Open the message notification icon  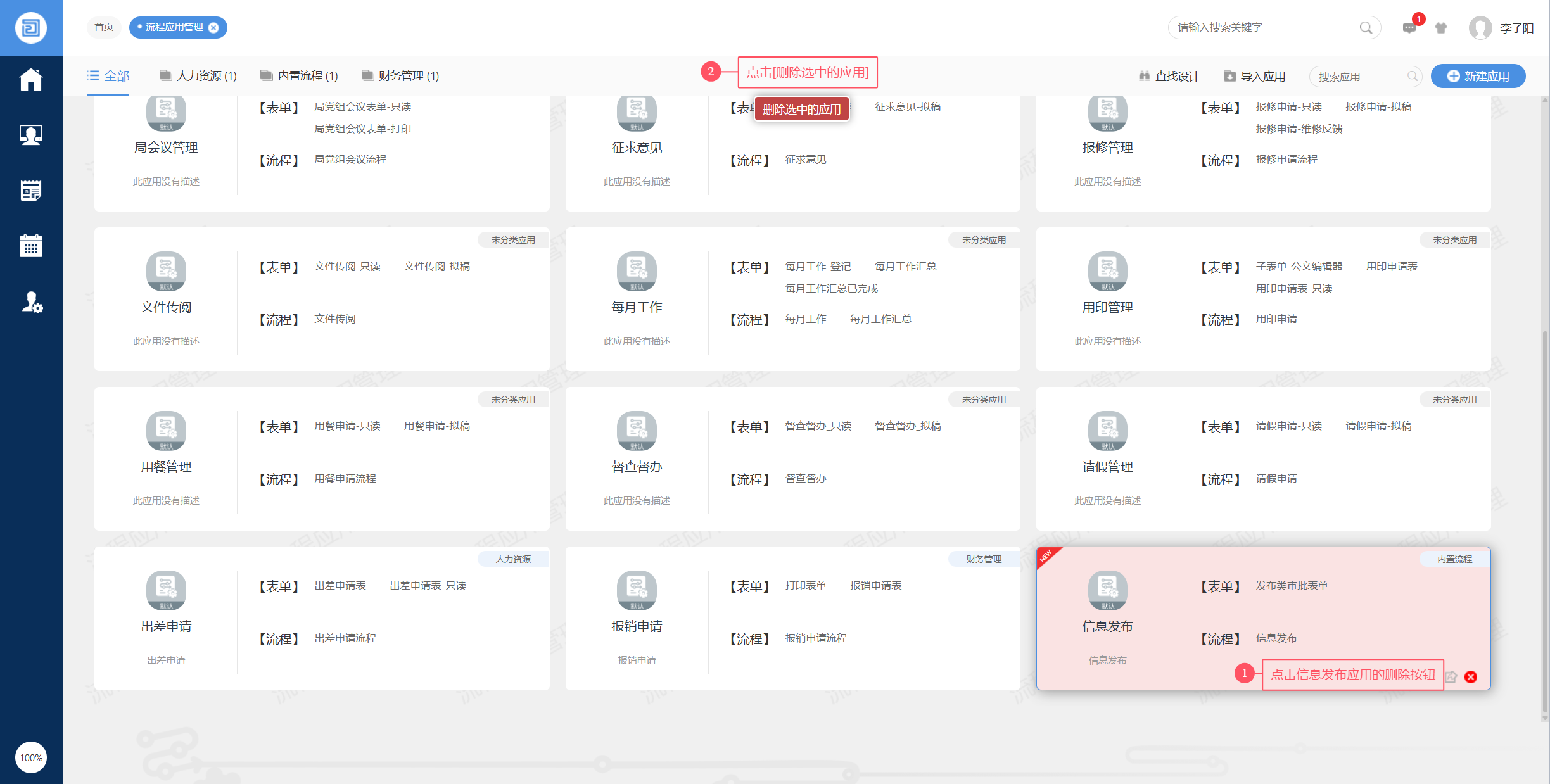[1409, 28]
